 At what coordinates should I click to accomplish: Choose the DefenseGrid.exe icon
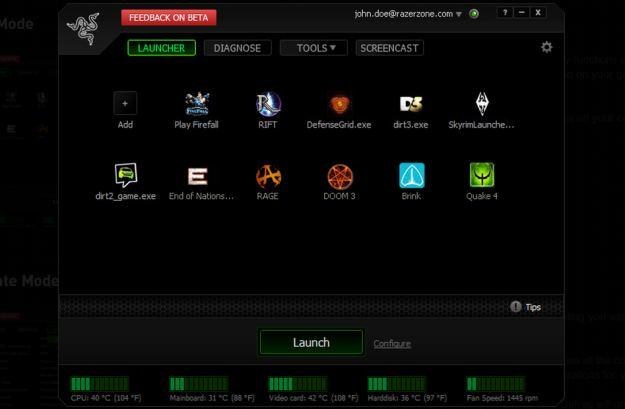(x=339, y=104)
